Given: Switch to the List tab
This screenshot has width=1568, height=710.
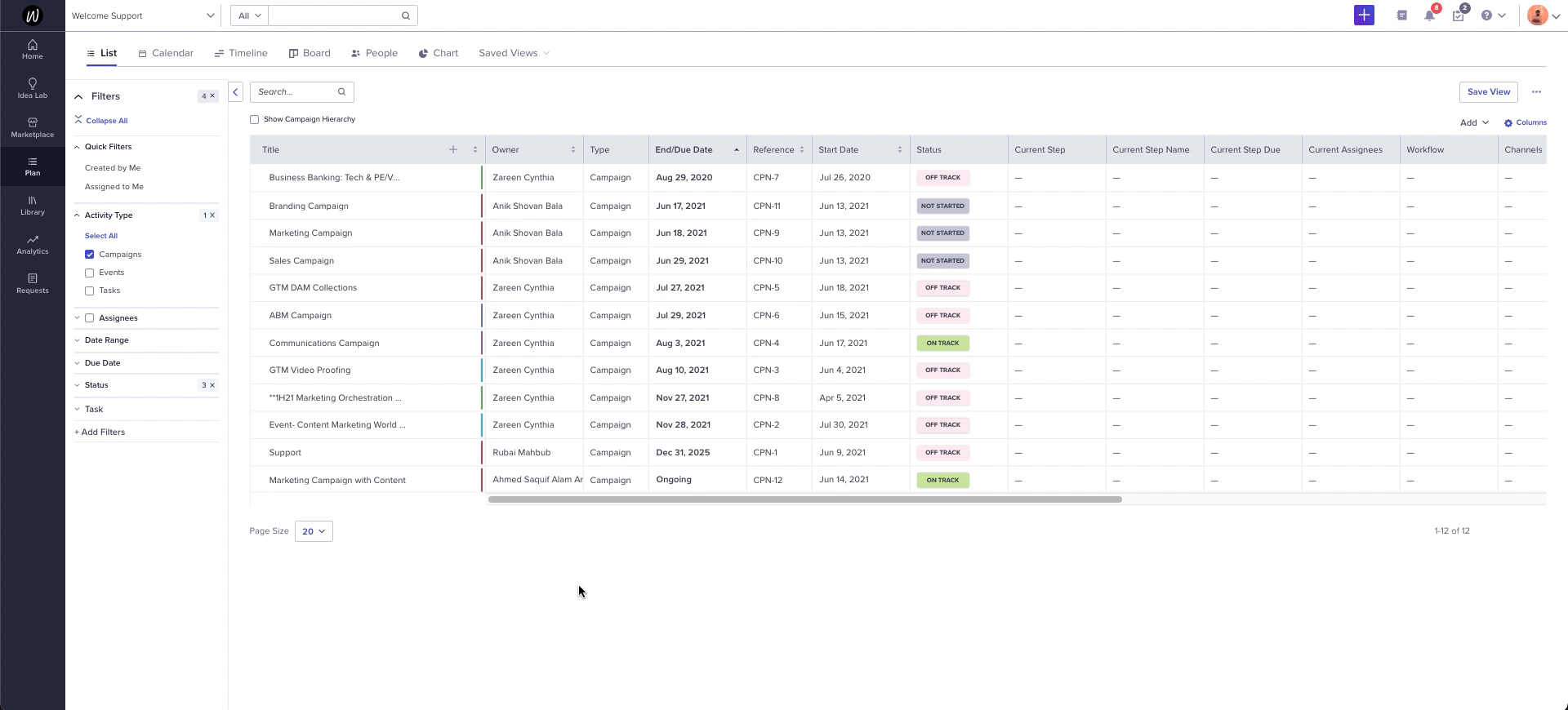Looking at the screenshot, I should point(102,53).
